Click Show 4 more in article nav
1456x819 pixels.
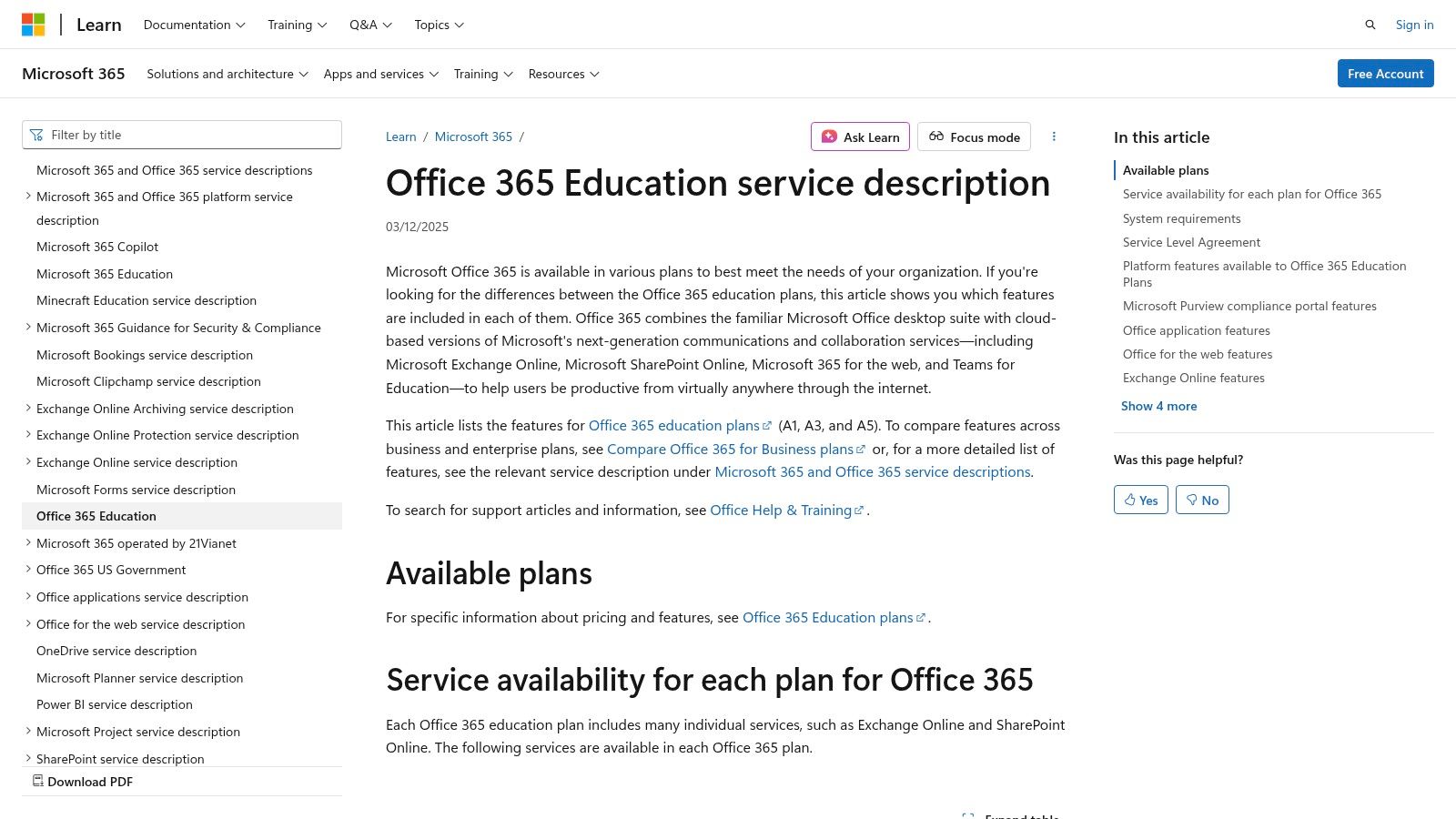tap(1158, 406)
